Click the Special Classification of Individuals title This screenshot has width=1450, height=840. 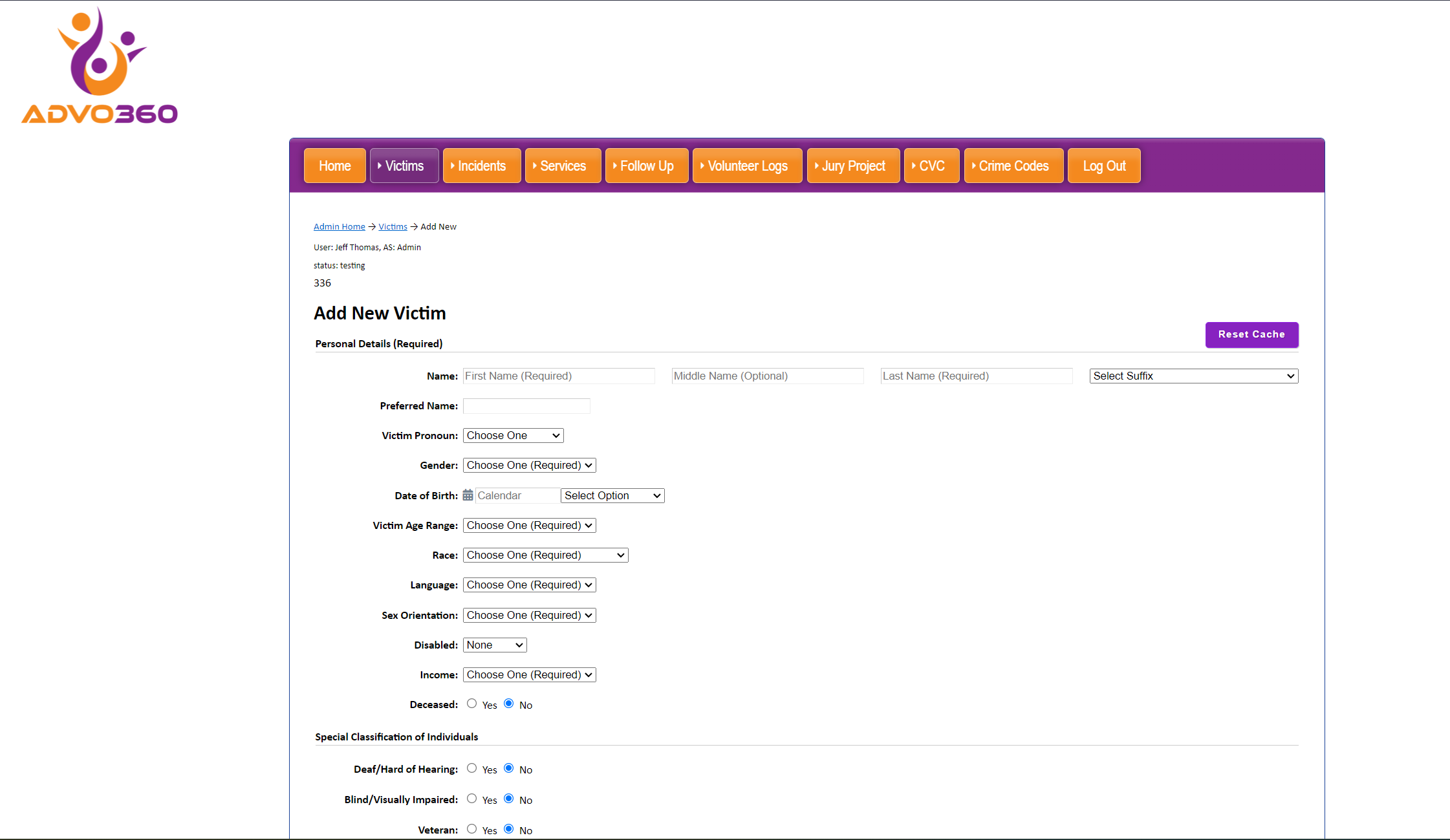click(x=396, y=737)
